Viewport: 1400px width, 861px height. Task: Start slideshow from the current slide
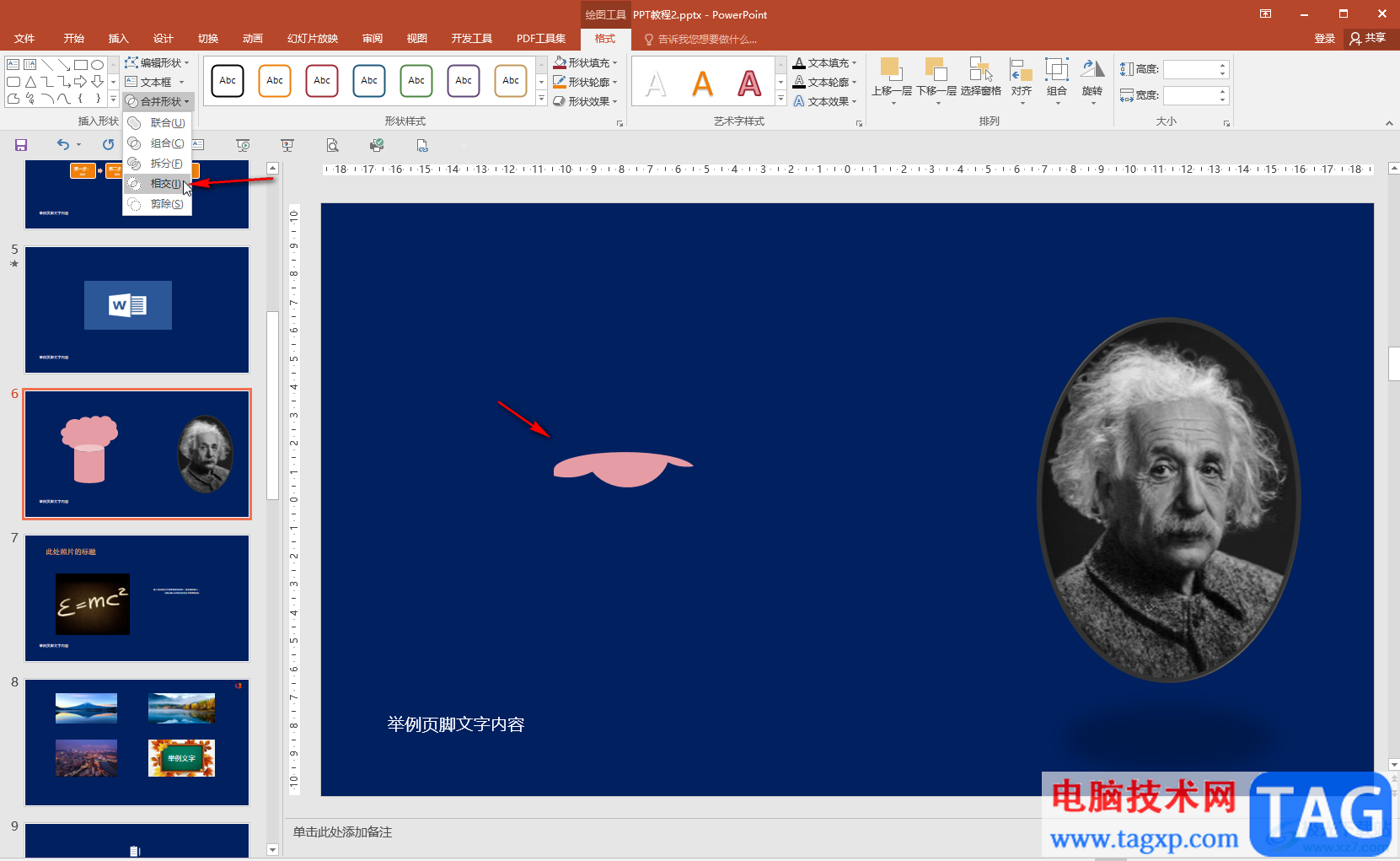287,145
